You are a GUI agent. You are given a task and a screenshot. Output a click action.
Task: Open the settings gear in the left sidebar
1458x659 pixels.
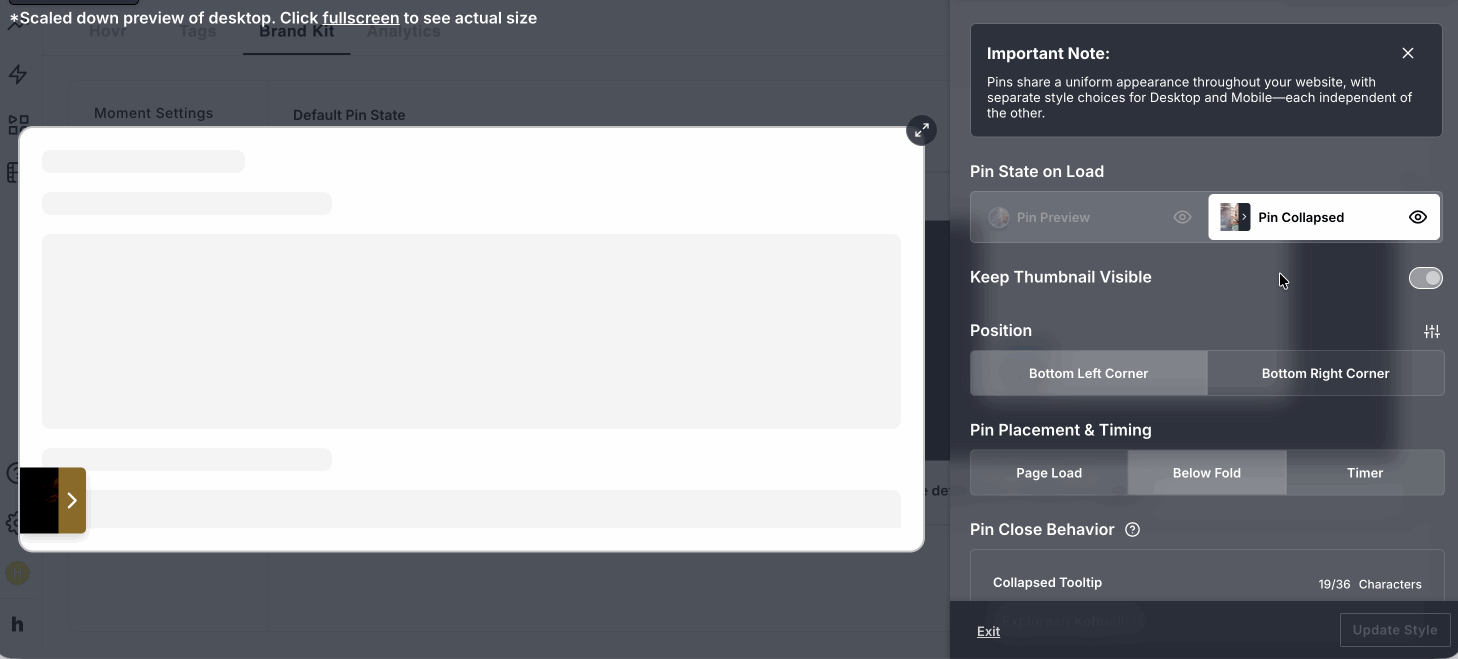pos(13,523)
